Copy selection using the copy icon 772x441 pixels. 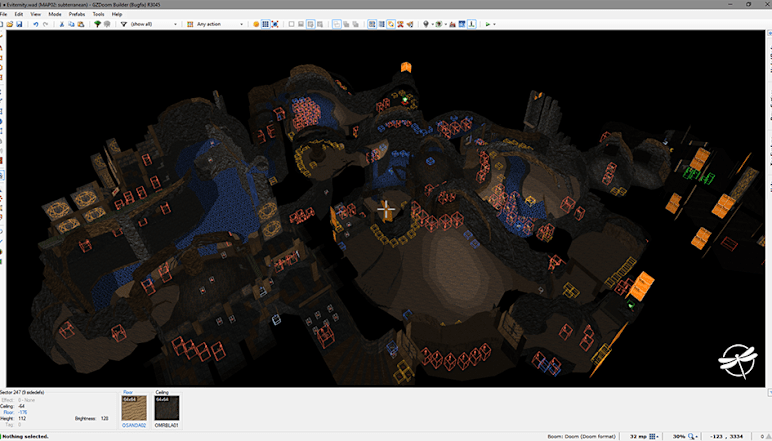pos(71,24)
